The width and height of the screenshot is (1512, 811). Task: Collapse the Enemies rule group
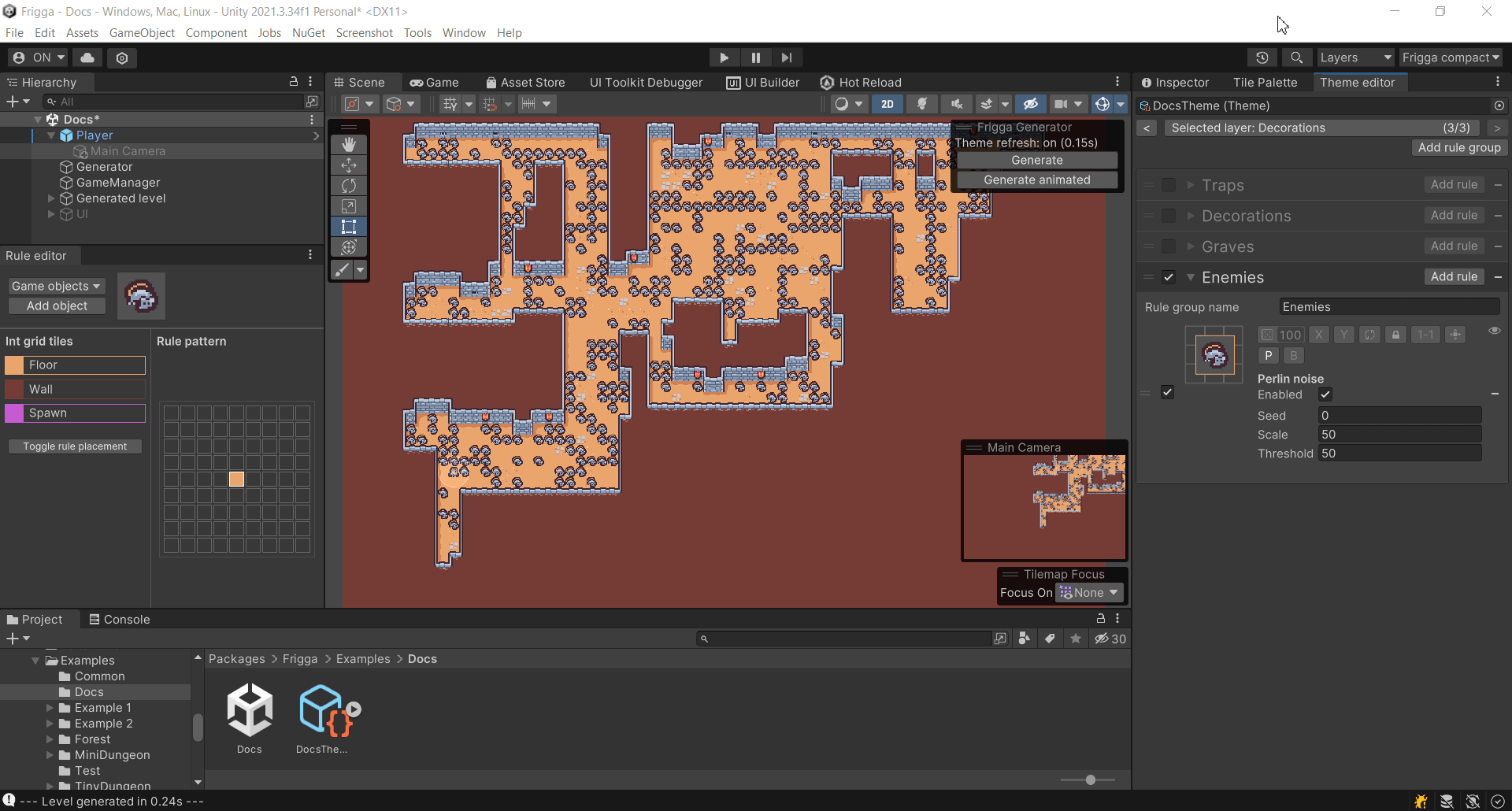click(1191, 277)
